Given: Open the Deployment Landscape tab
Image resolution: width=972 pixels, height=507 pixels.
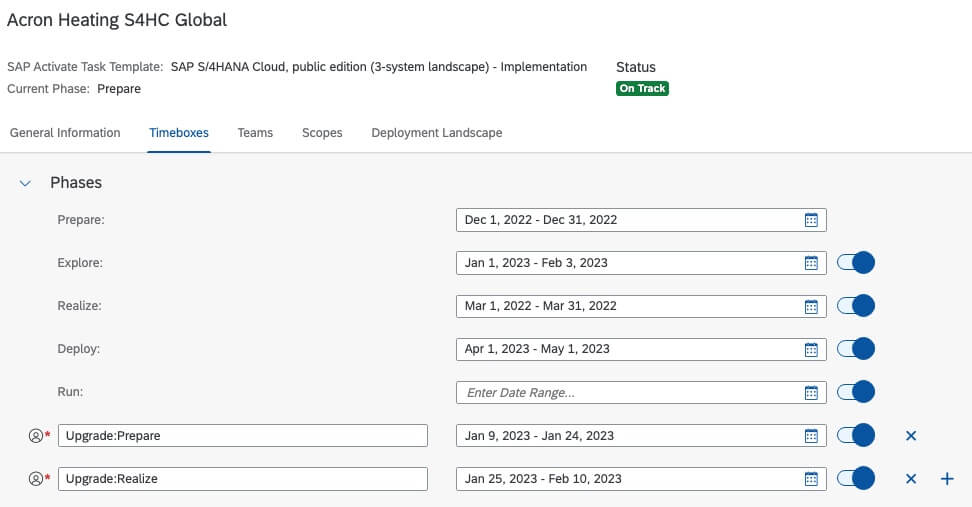Looking at the screenshot, I should click(x=437, y=133).
